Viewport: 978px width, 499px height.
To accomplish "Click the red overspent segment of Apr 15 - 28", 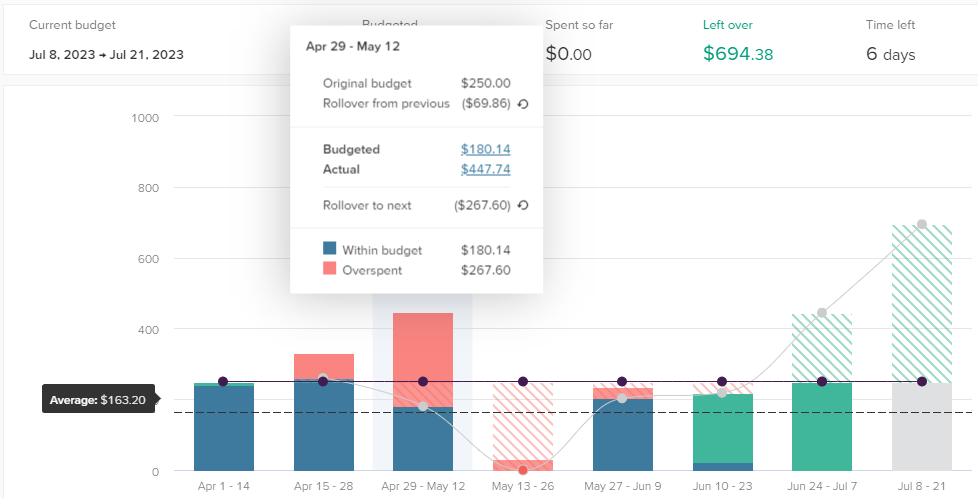I will tap(323, 365).
